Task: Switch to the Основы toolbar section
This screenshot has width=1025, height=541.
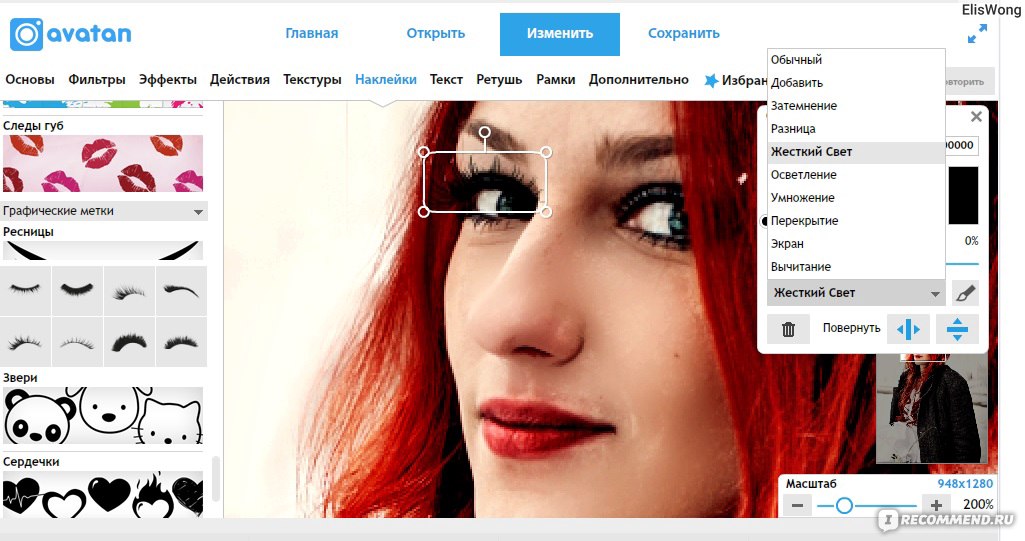Action: [x=30, y=80]
